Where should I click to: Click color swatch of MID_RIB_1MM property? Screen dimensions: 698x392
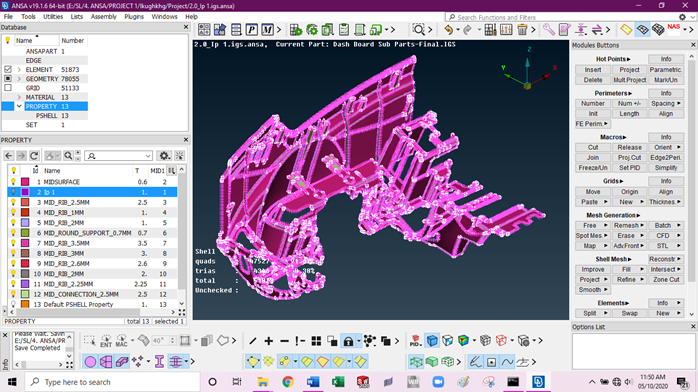click(25, 212)
